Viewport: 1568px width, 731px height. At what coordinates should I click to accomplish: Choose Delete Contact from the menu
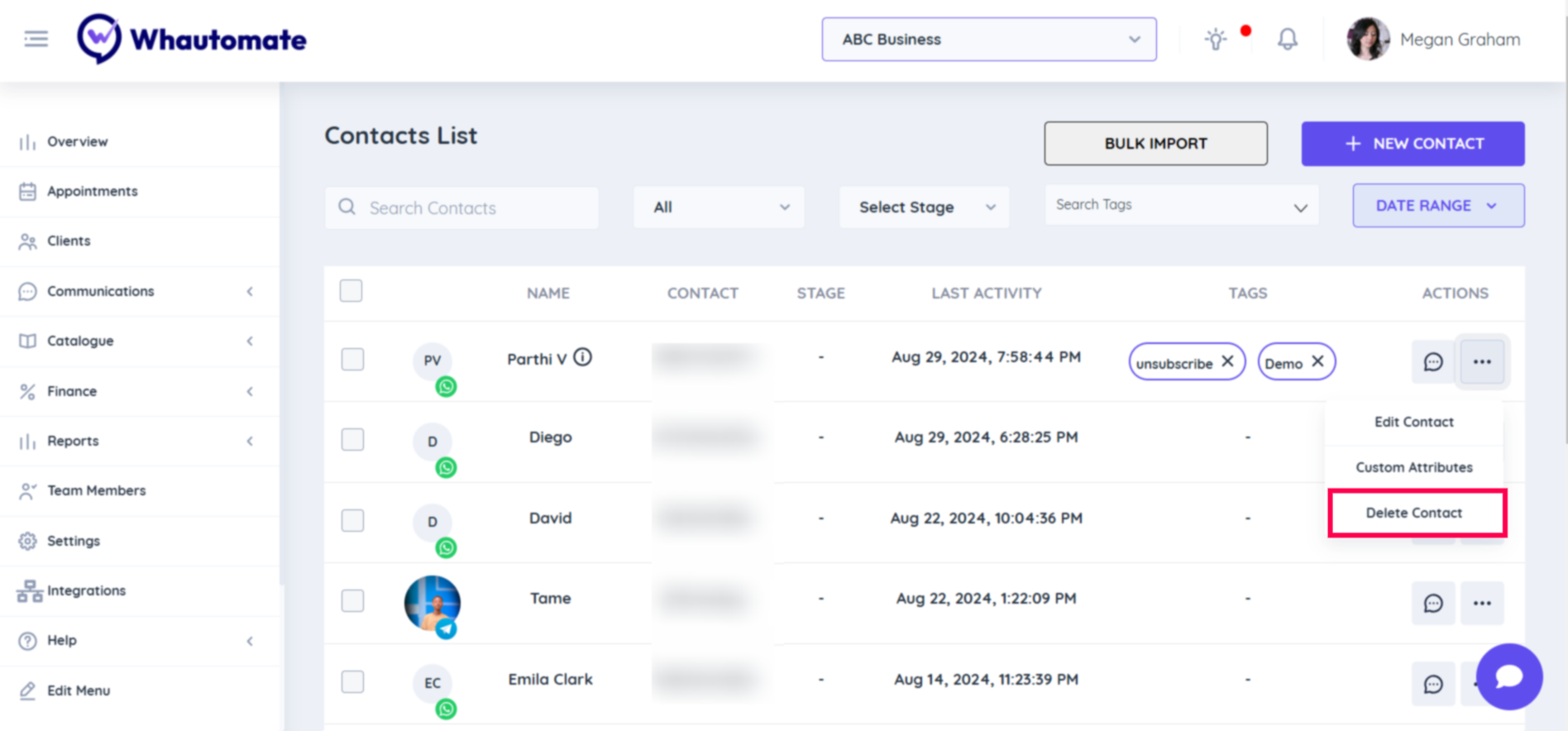1415,513
